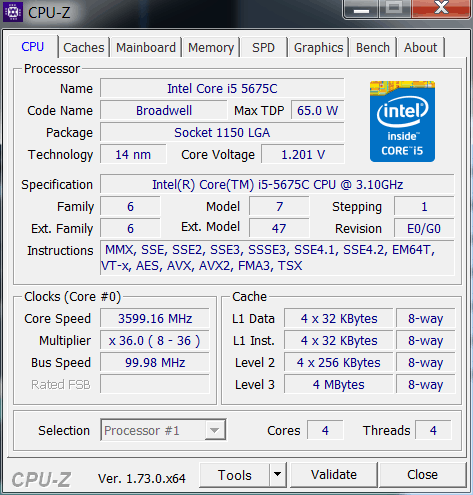Click the Bus Speed value 99.98 MHz
This screenshot has width=473, height=495.
[x=155, y=363]
